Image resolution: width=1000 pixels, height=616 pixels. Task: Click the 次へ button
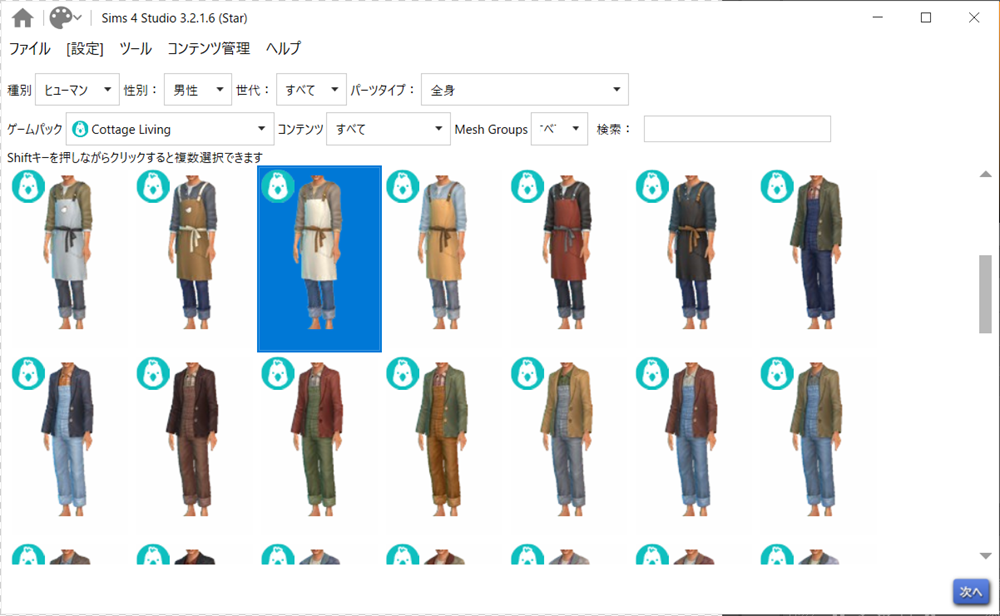click(x=971, y=592)
